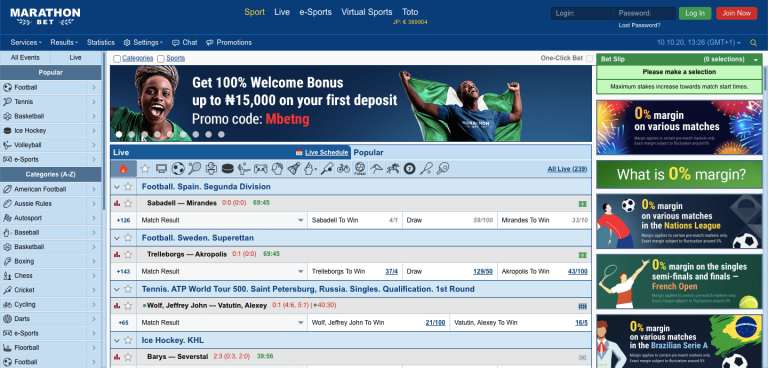Select the fire Popular filter icon
Screen dimensions: 768x368
[123, 169]
